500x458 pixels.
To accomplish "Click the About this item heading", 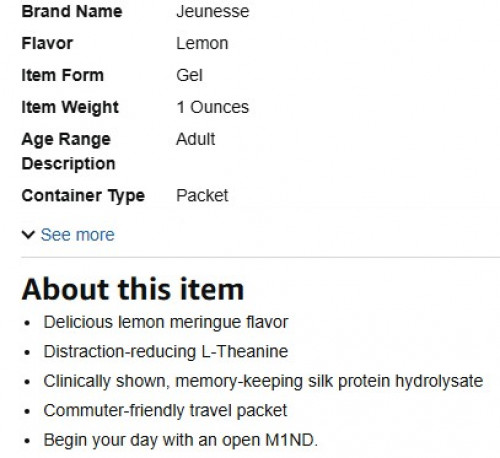I will pos(133,289).
